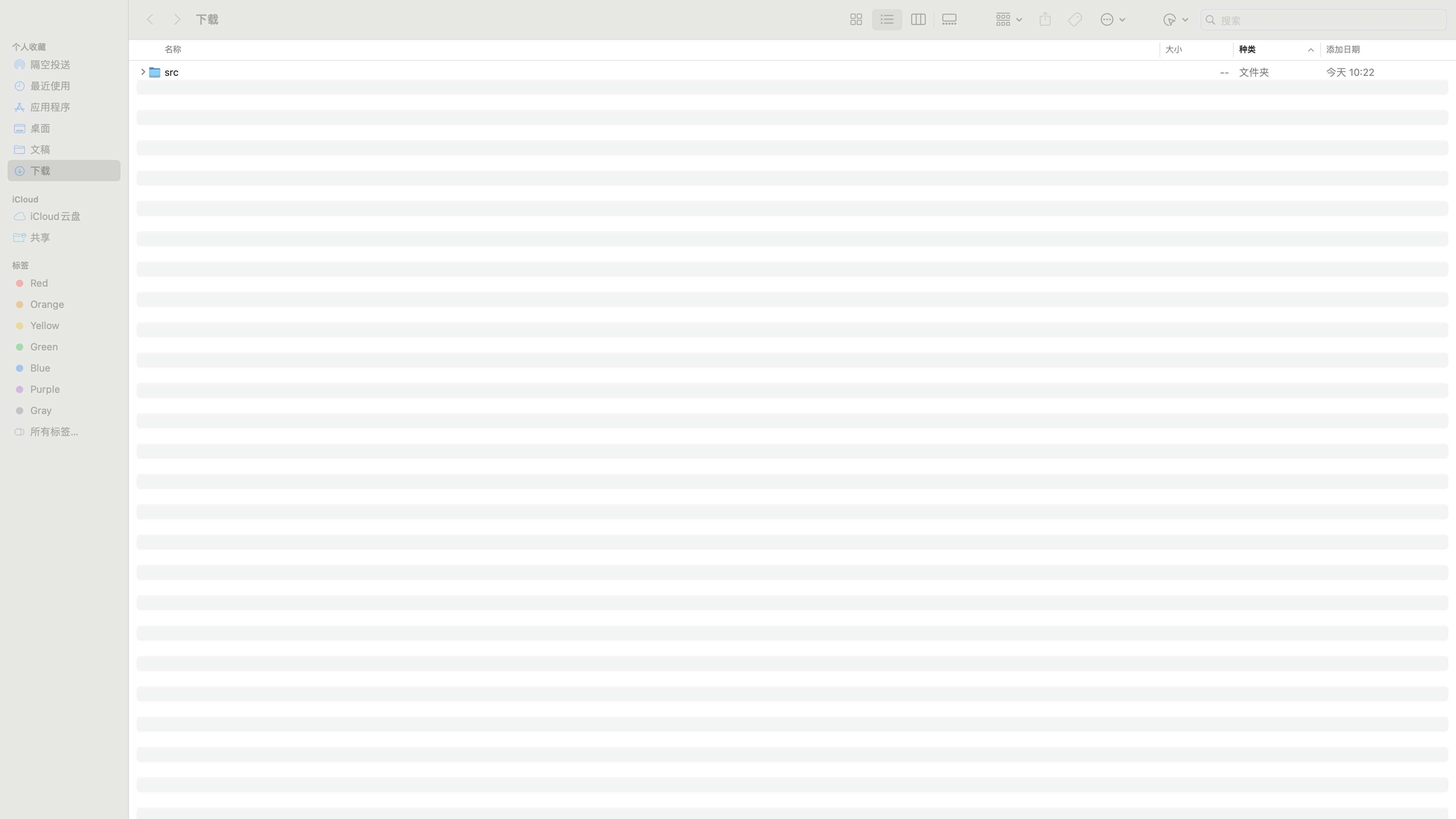The image size is (1456, 819).
Task: Select the Red tag color dot
Action: [x=20, y=283]
